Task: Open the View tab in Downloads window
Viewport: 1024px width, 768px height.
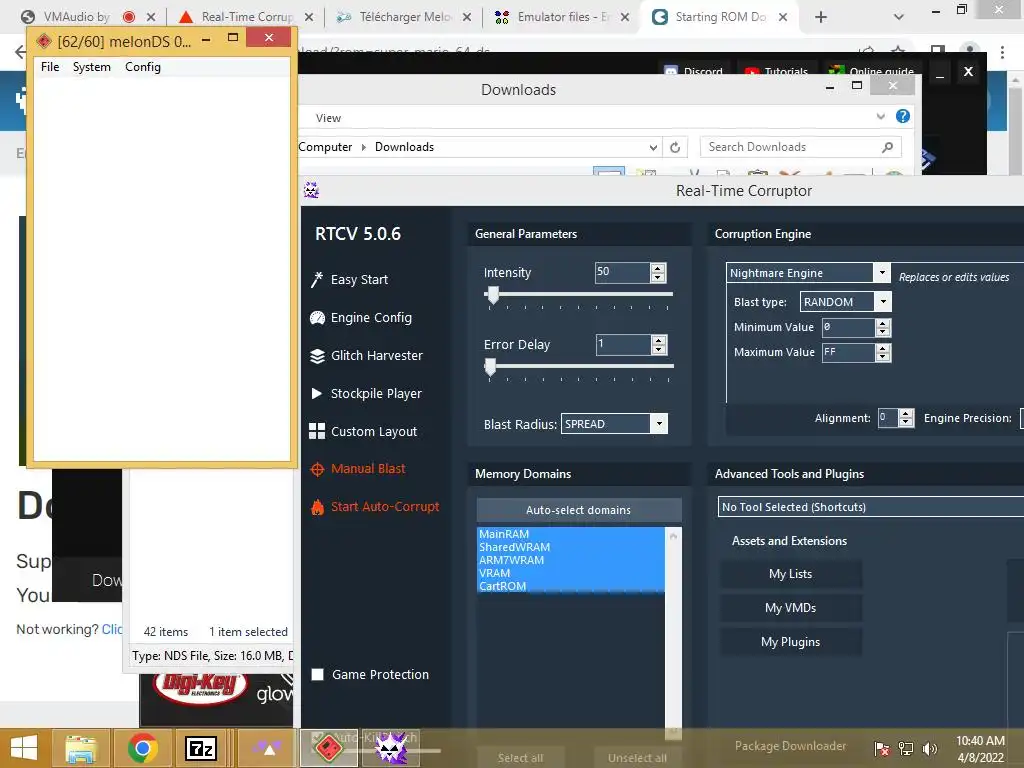Action: point(328,118)
